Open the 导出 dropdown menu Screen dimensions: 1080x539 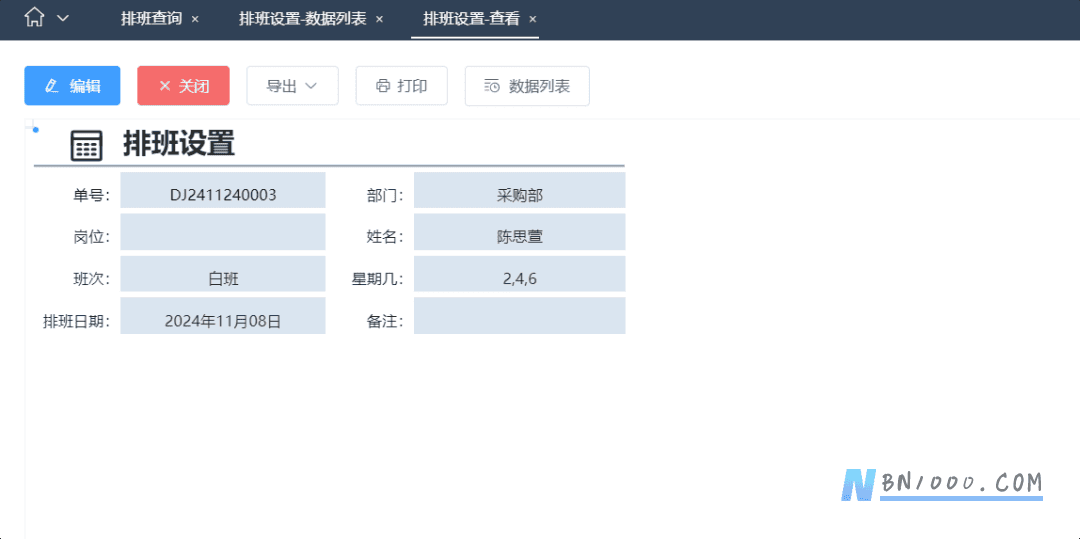(x=292, y=86)
